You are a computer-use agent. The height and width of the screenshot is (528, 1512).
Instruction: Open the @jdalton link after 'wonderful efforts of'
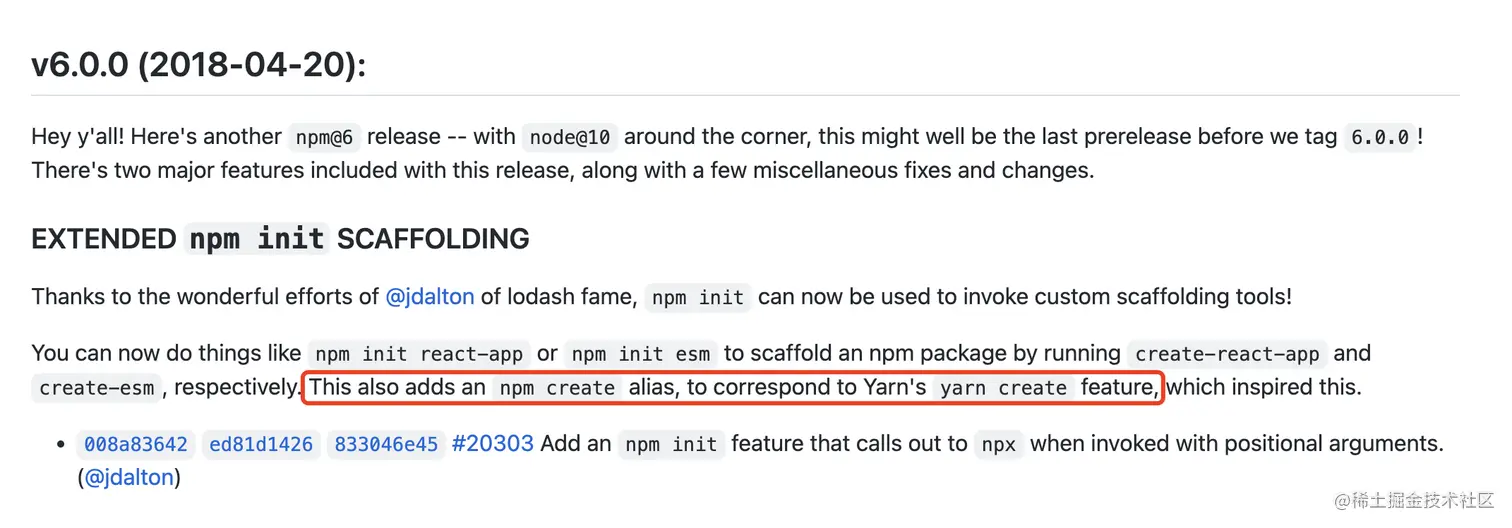pos(431,297)
